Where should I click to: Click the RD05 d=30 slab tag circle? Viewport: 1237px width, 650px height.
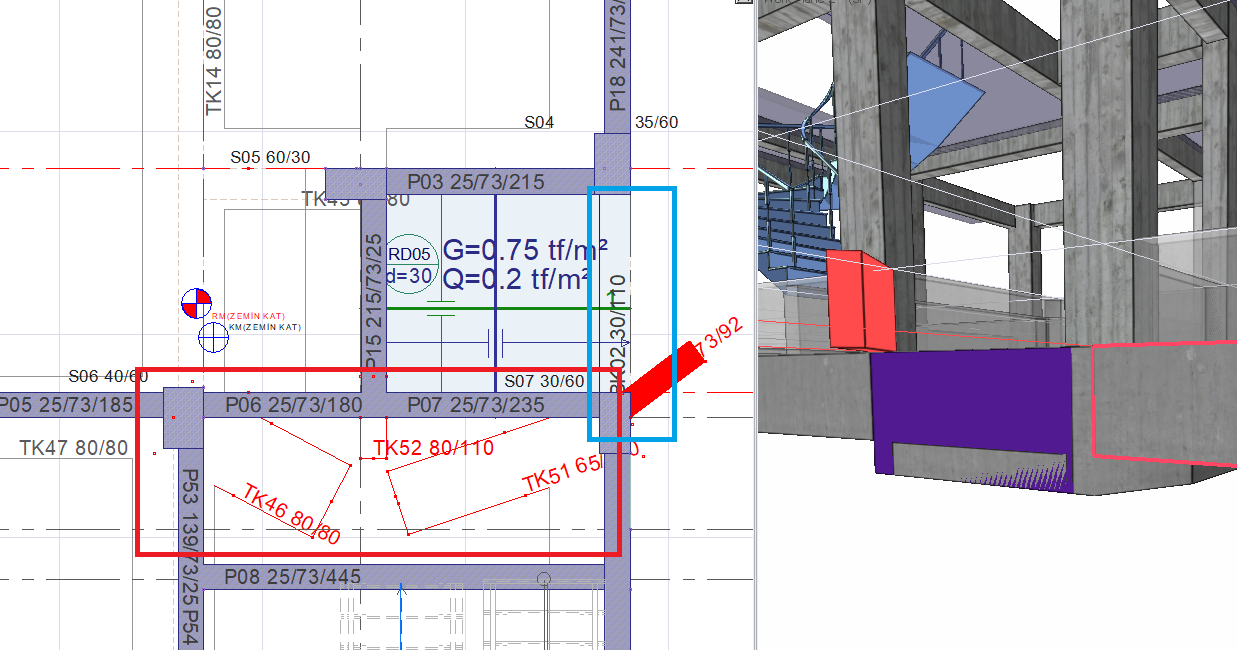(x=411, y=265)
